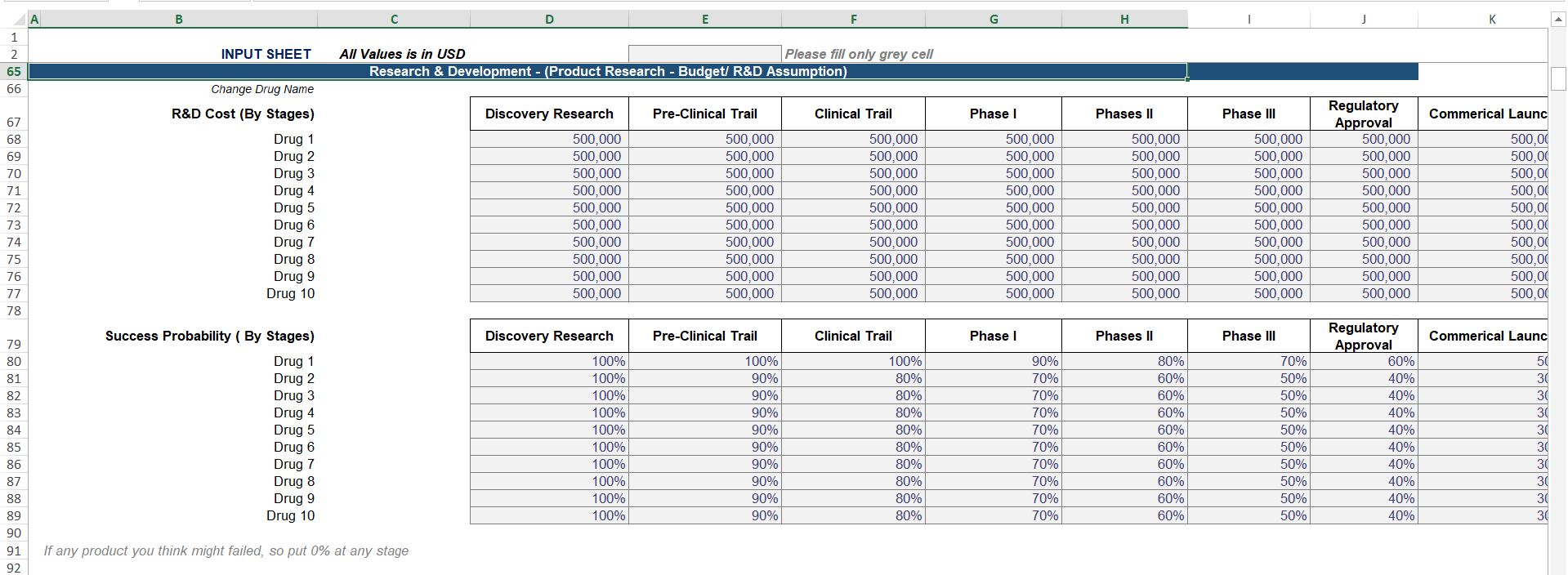Click 'Drug 10' label in Success Probability section

click(290, 515)
